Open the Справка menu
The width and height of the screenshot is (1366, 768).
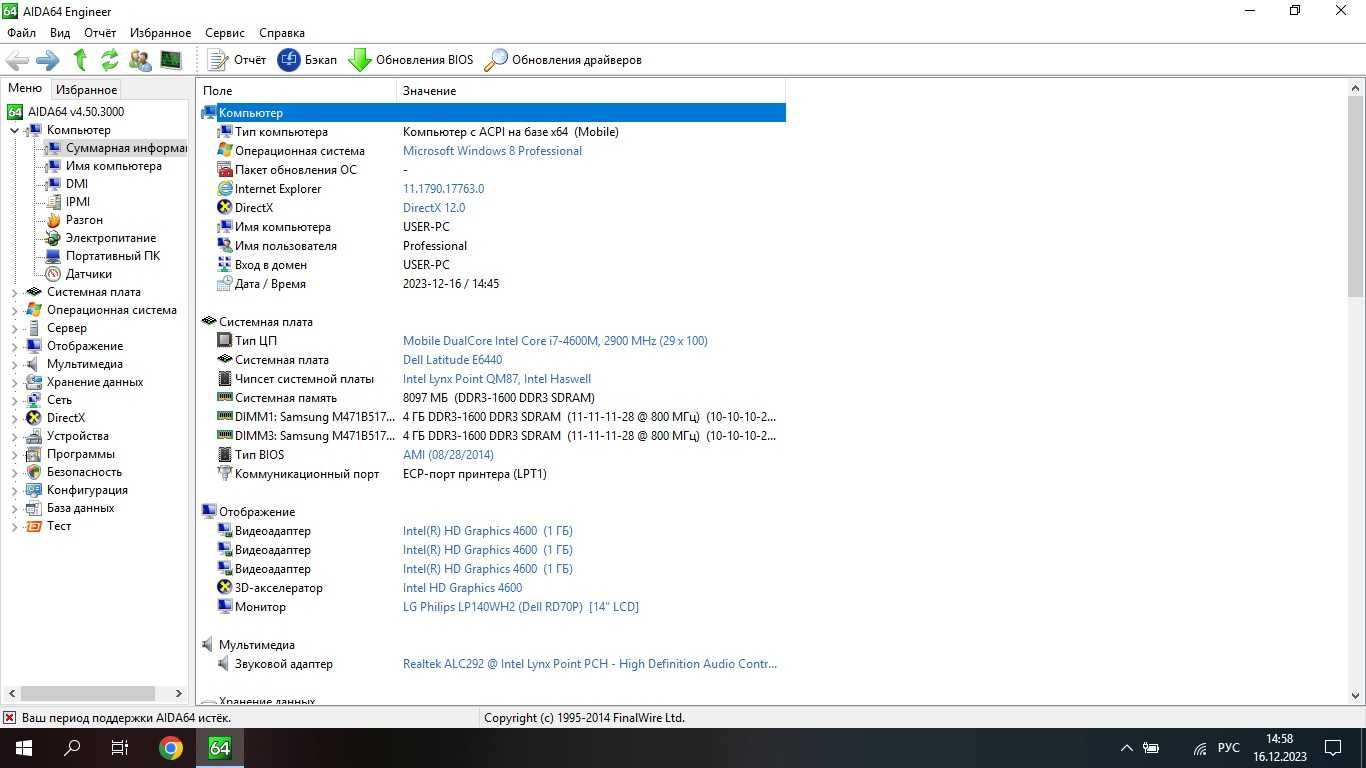coord(282,33)
